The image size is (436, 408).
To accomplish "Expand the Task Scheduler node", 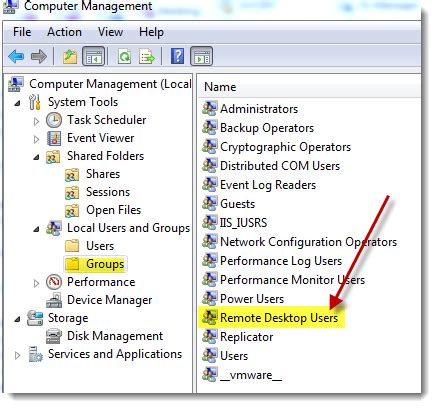I will tap(36, 121).
